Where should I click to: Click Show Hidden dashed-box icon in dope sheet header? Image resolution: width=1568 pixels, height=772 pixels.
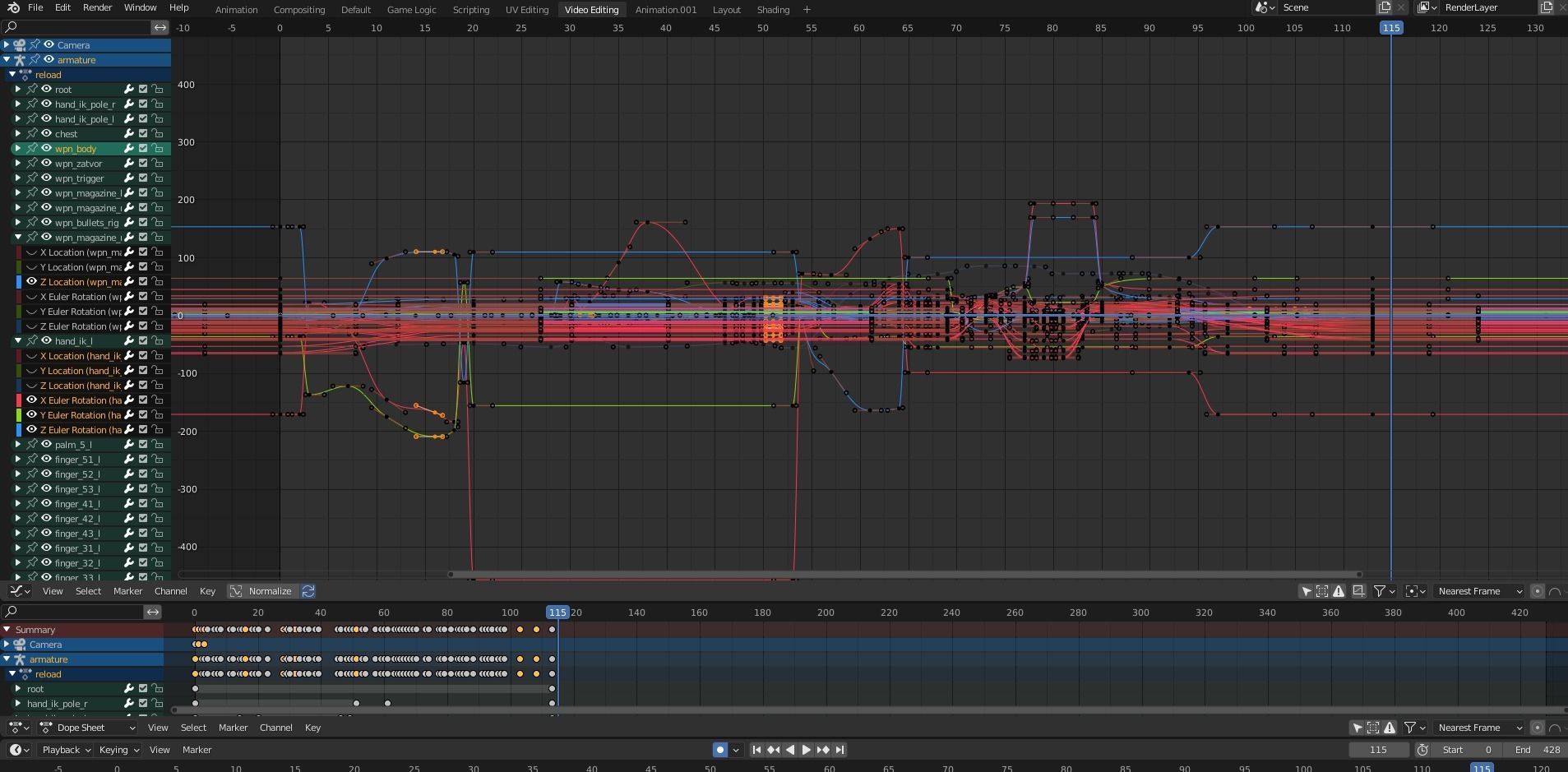click(1373, 728)
